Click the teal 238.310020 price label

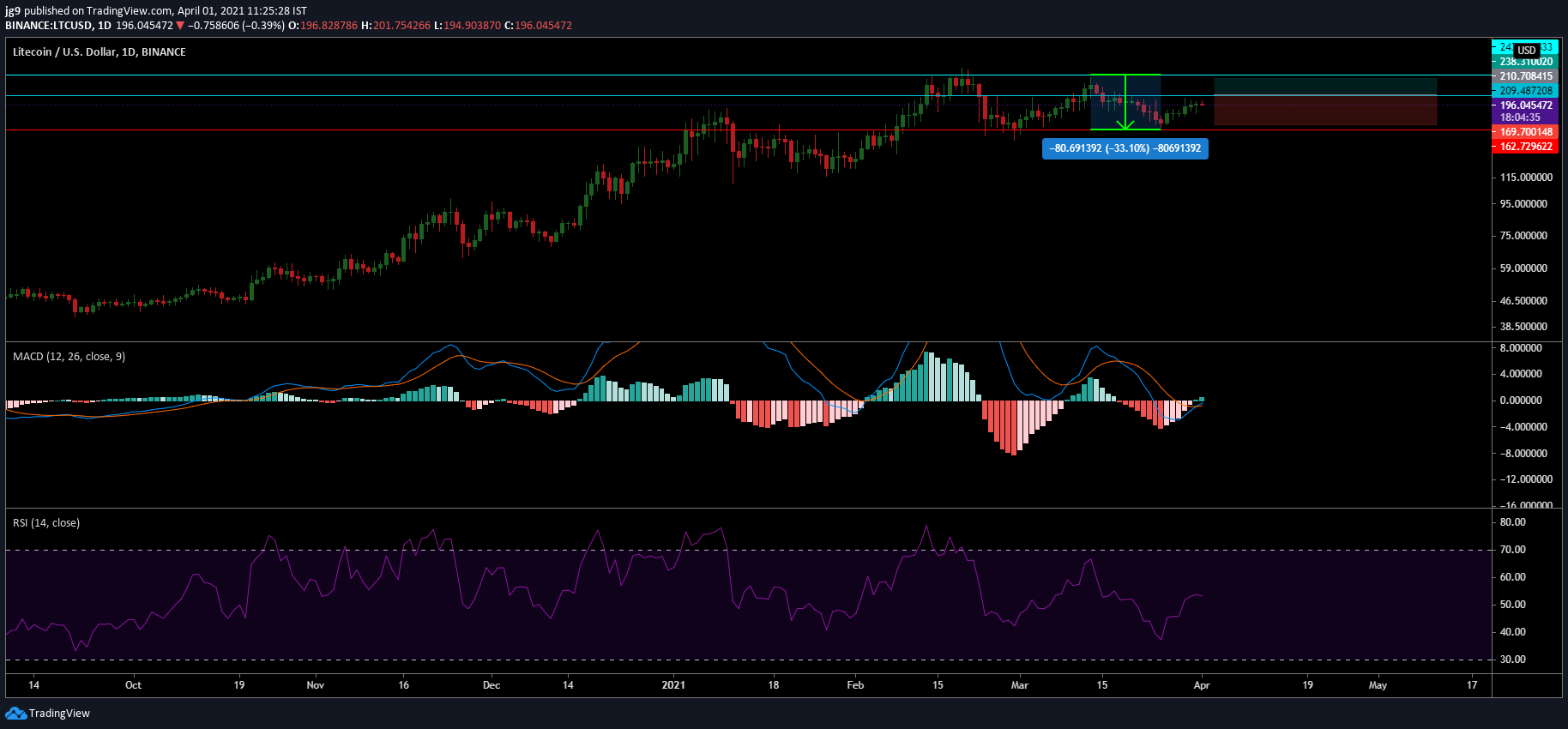click(1526, 62)
